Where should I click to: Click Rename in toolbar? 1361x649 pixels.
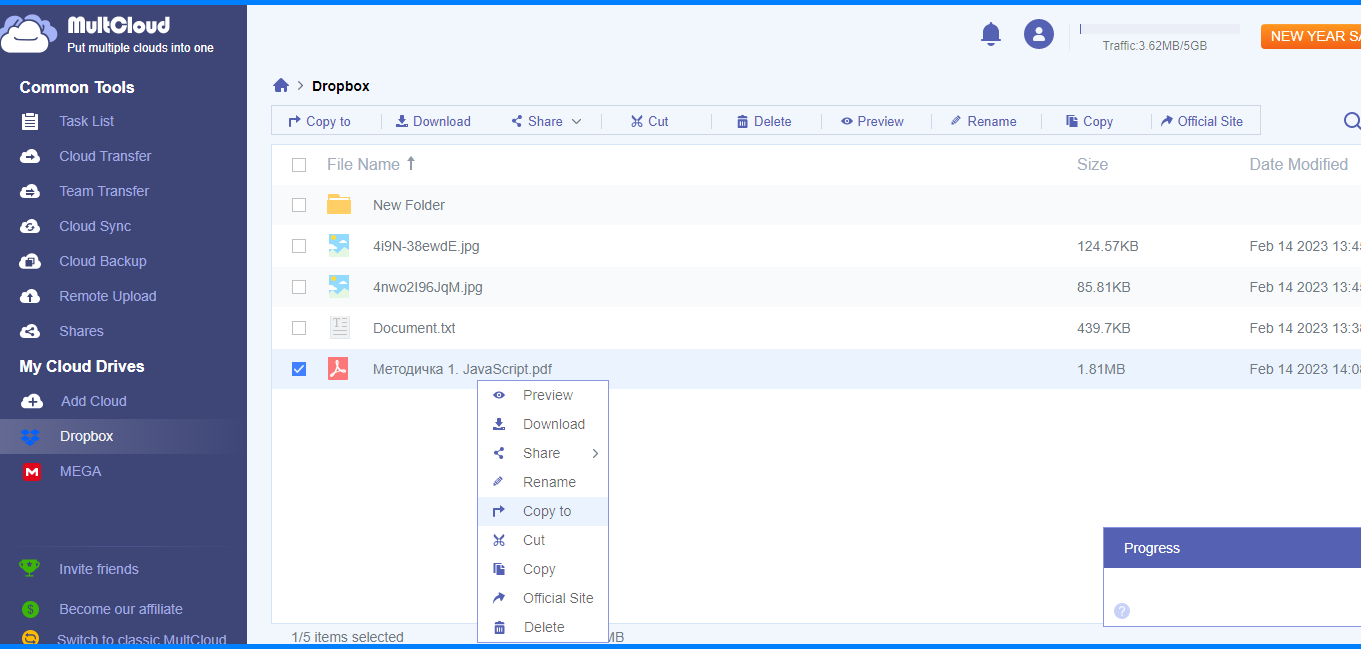coord(983,121)
